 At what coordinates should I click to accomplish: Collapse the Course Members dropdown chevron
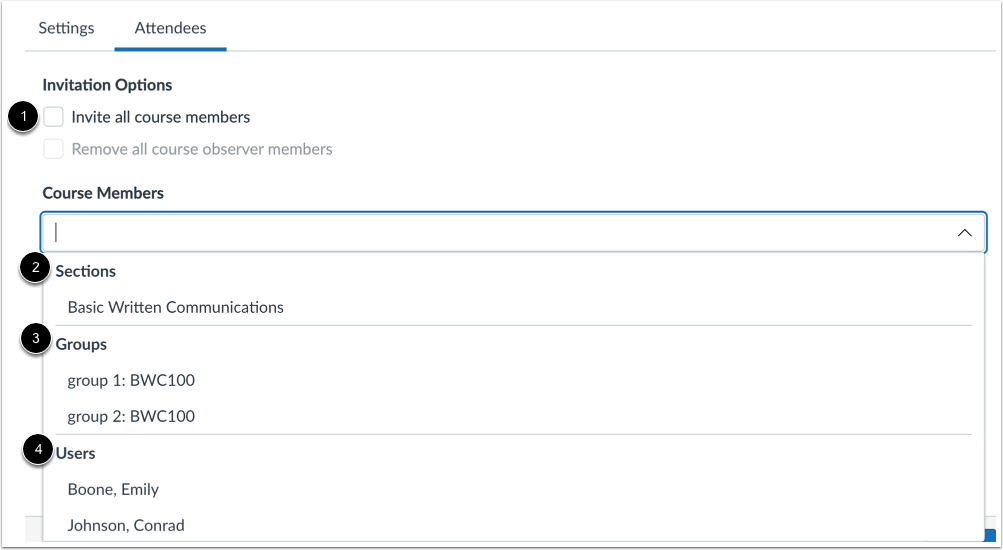pos(964,232)
